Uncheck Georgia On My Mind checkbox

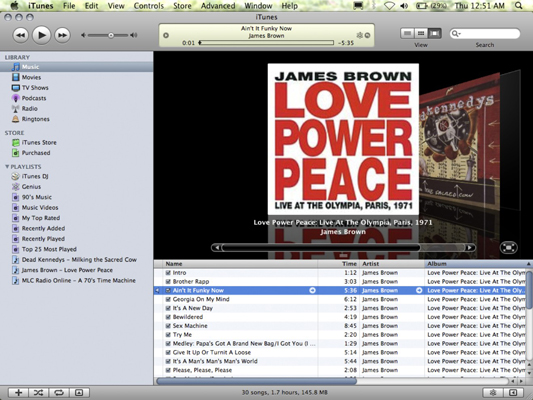coord(168,299)
